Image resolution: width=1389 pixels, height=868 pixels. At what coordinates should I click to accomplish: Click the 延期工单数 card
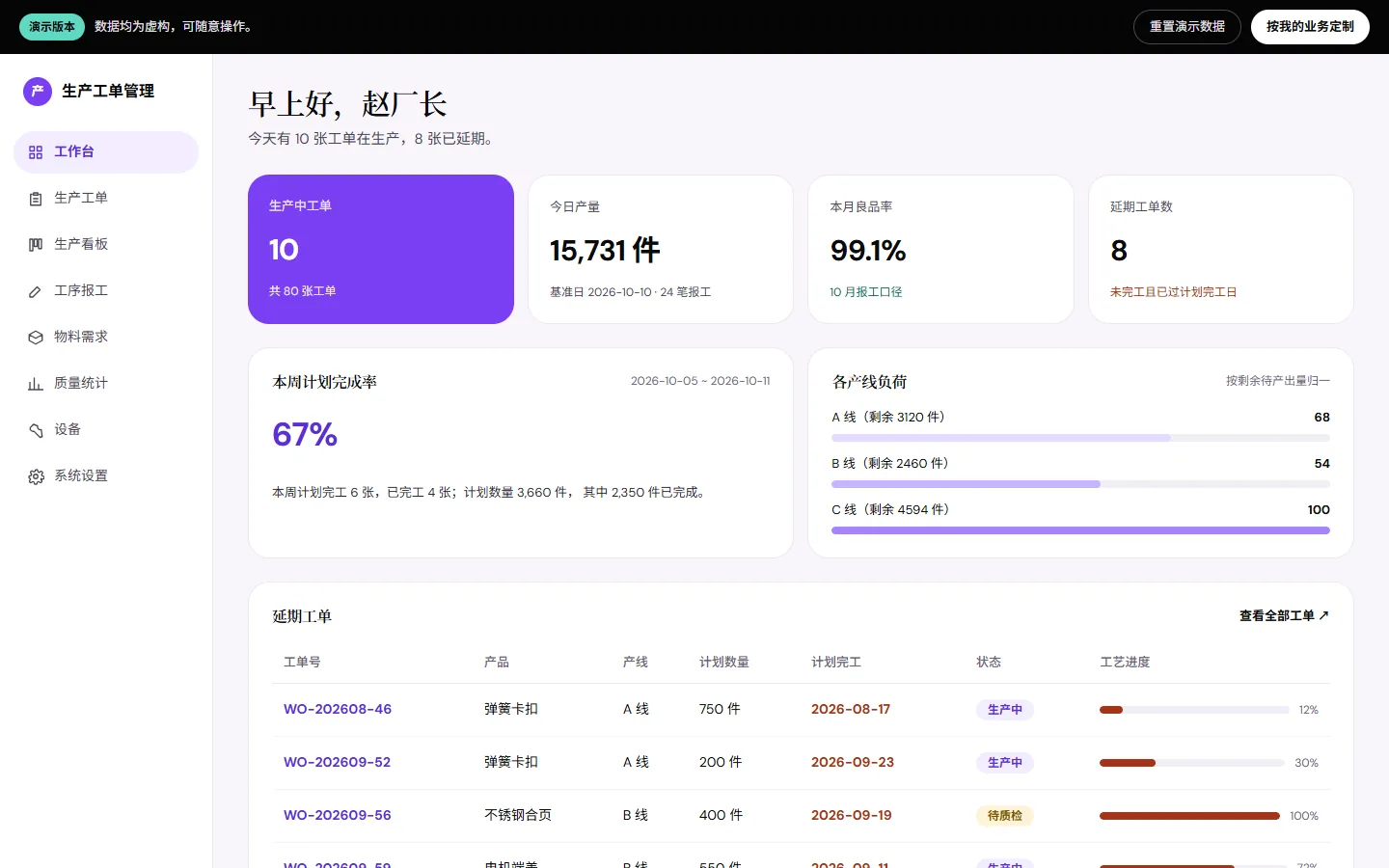pyautogui.click(x=1221, y=249)
